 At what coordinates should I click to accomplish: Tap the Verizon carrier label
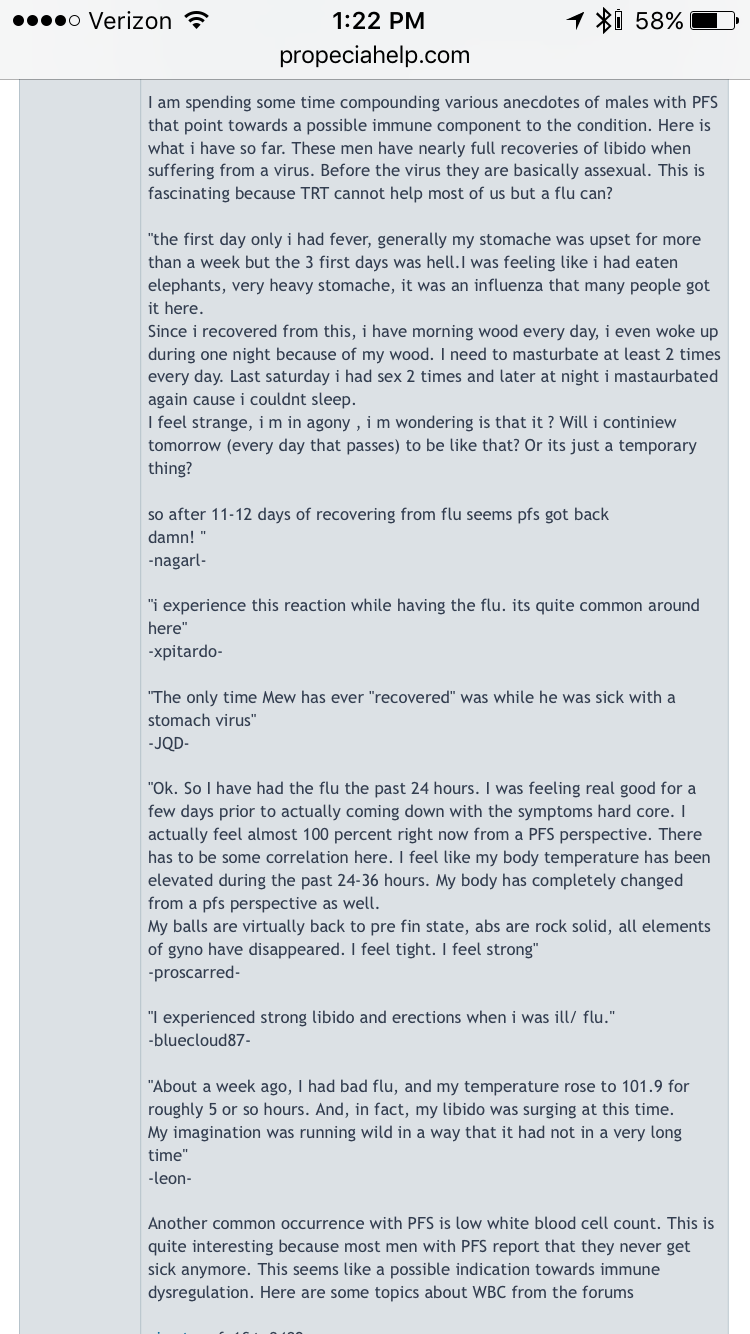[131, 20]
